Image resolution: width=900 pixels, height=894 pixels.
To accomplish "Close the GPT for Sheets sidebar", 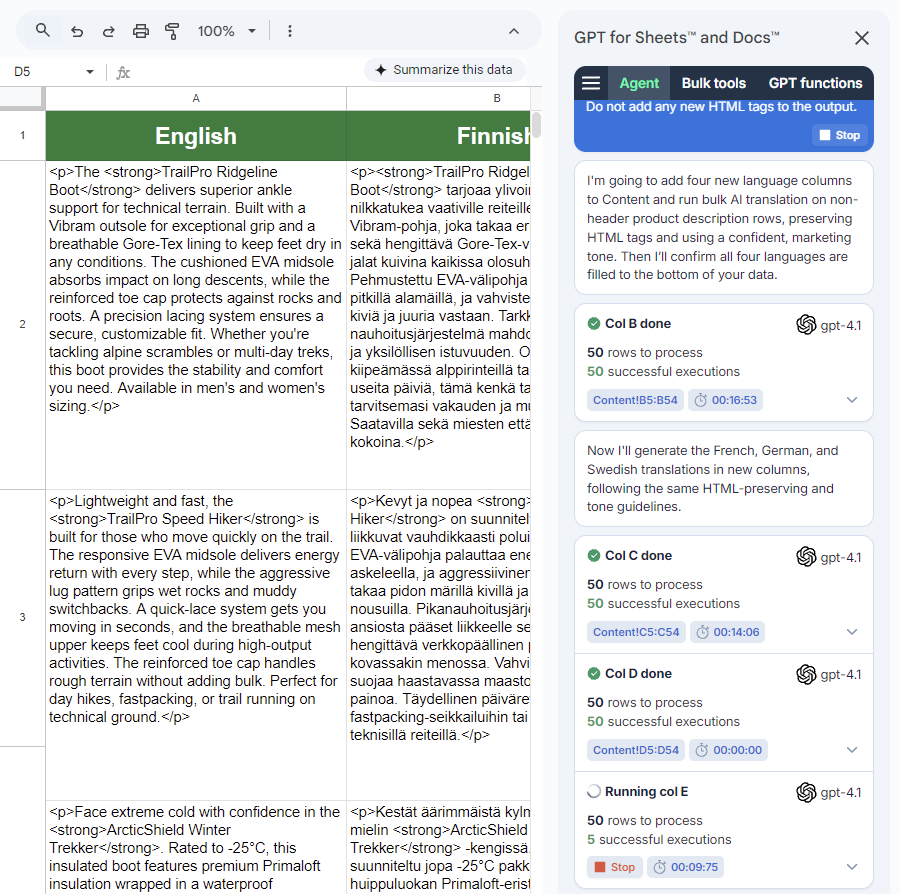I will click(861, 38).
